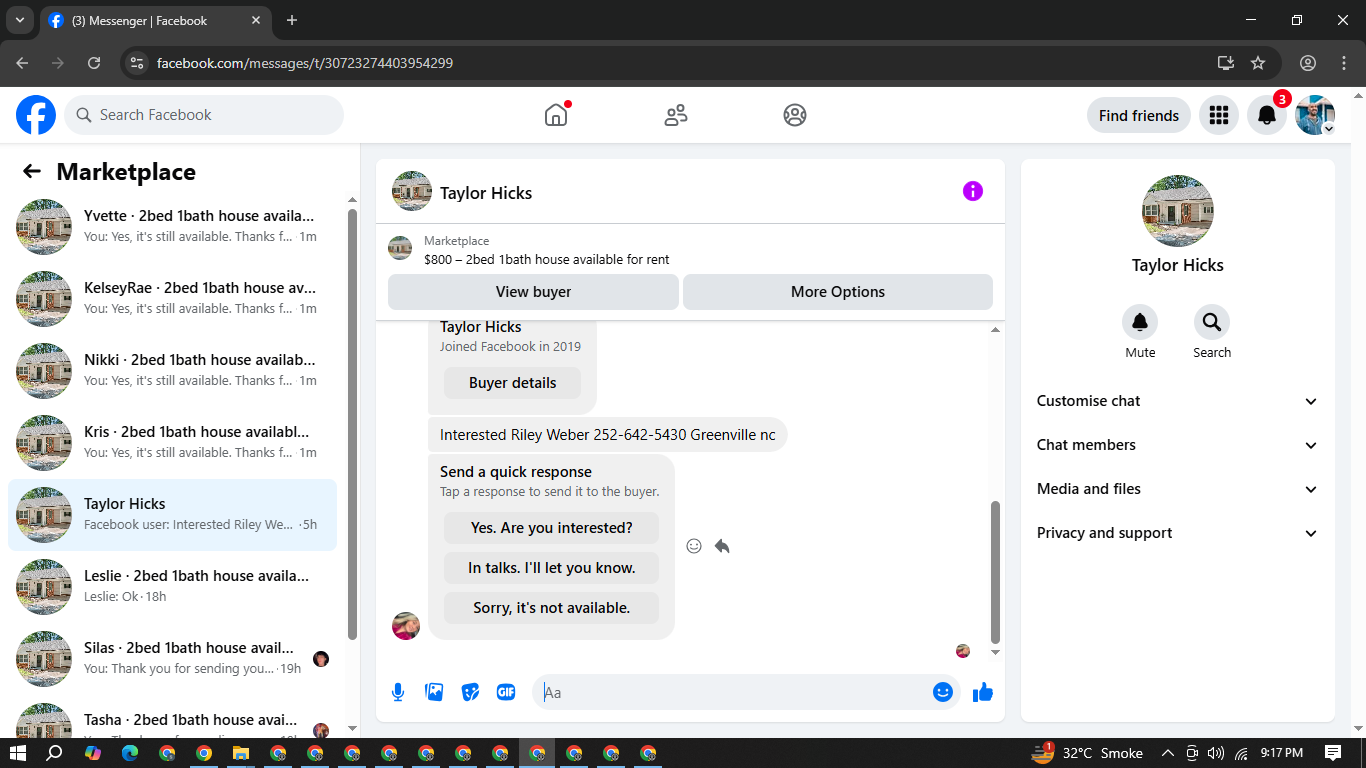Open Microsoft Edge from taskbar
Viewport: 1366px width, 768px height.
tap(130, 753)
